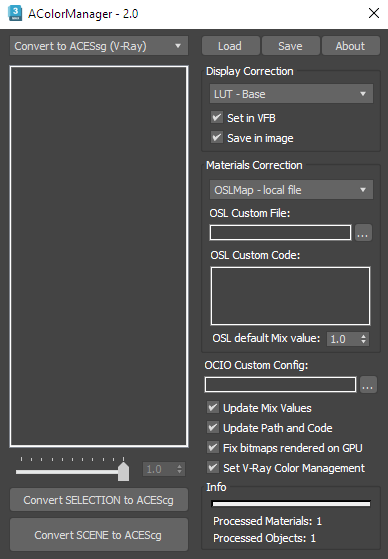The image size is (388, 559).
Task: Toggle the Update Path and Code checkbox
Action: [213, 427]
